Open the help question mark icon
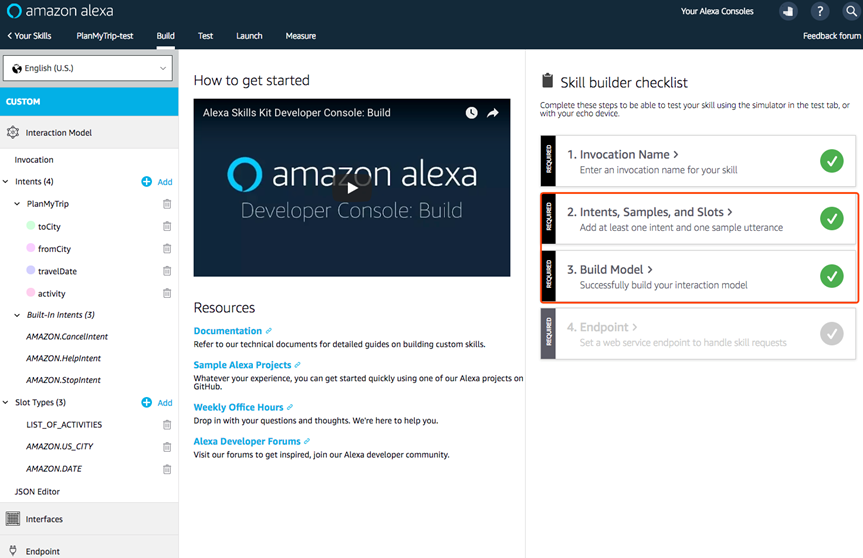This screenshot has height=558, width=863. [x=820, y=11]
